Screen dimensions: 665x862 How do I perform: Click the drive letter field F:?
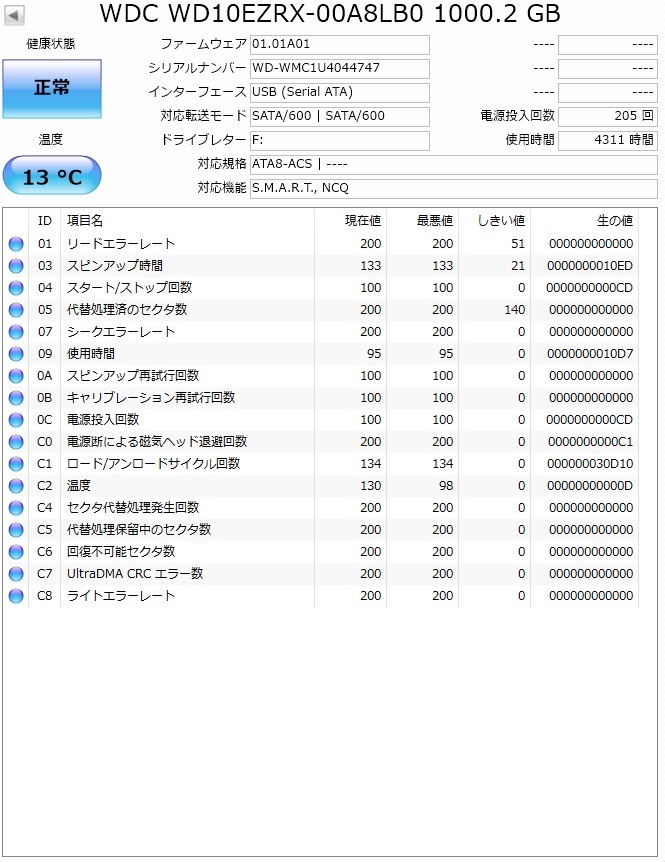339,140
